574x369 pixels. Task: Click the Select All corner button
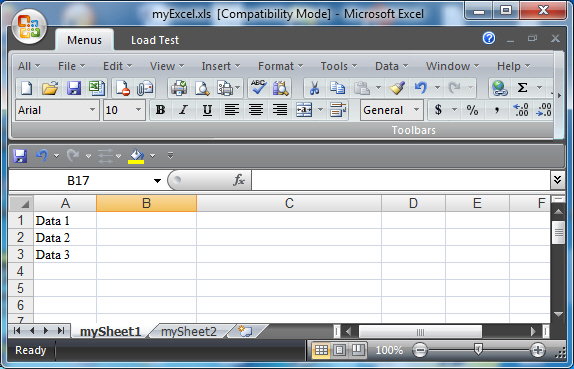pyautogui.click(x=21, y=203)
